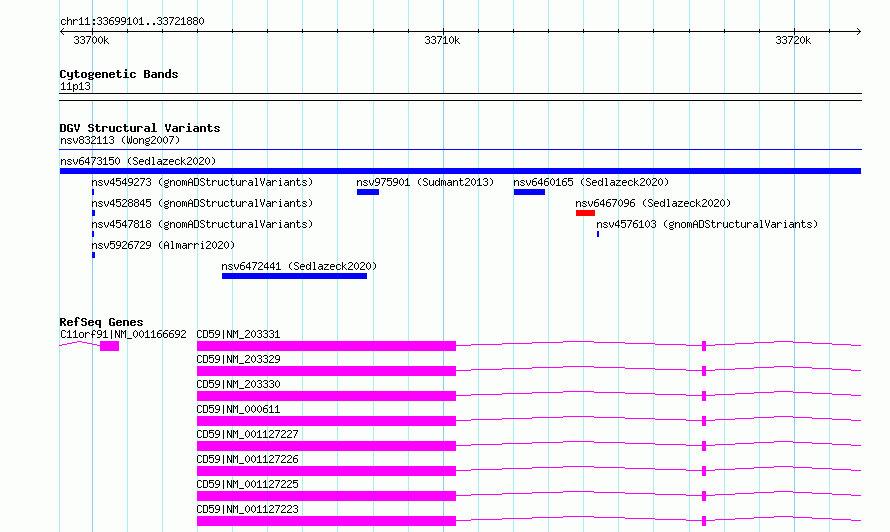Click the nsv4549273 gnomAD variant label
890x532 pixels.
202,182
